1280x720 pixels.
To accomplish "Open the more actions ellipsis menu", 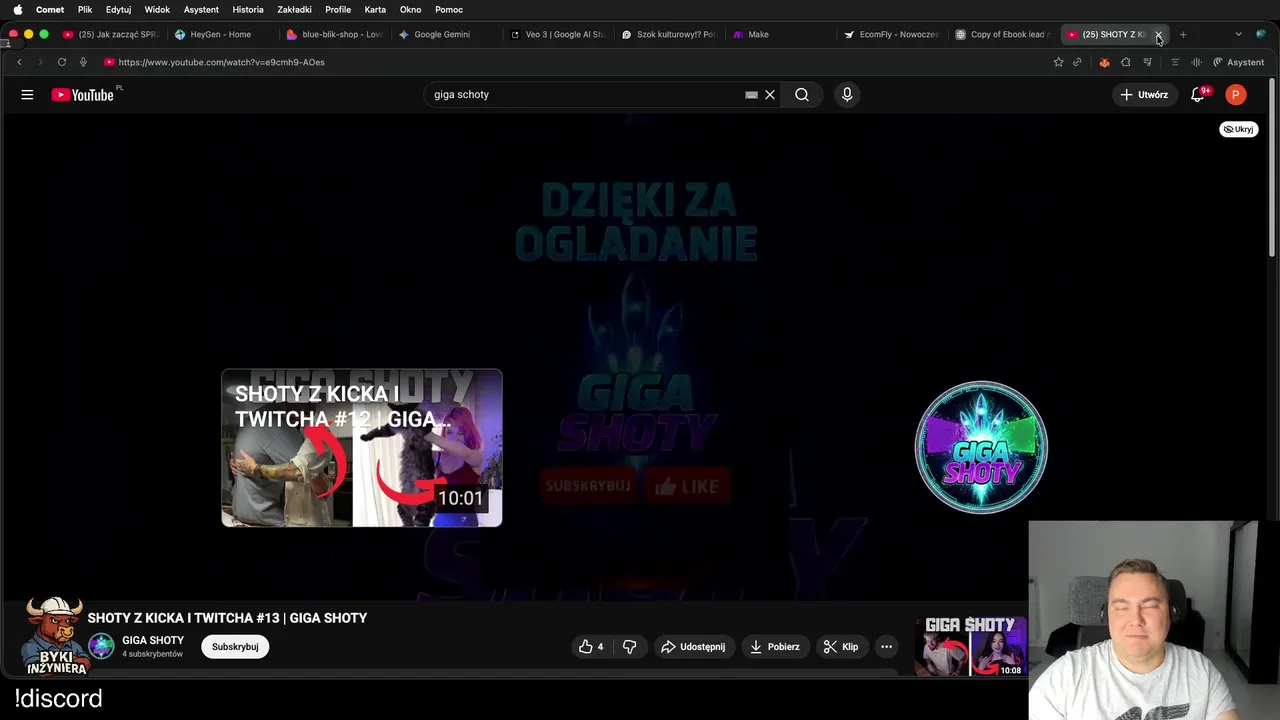I will point(886,647).
